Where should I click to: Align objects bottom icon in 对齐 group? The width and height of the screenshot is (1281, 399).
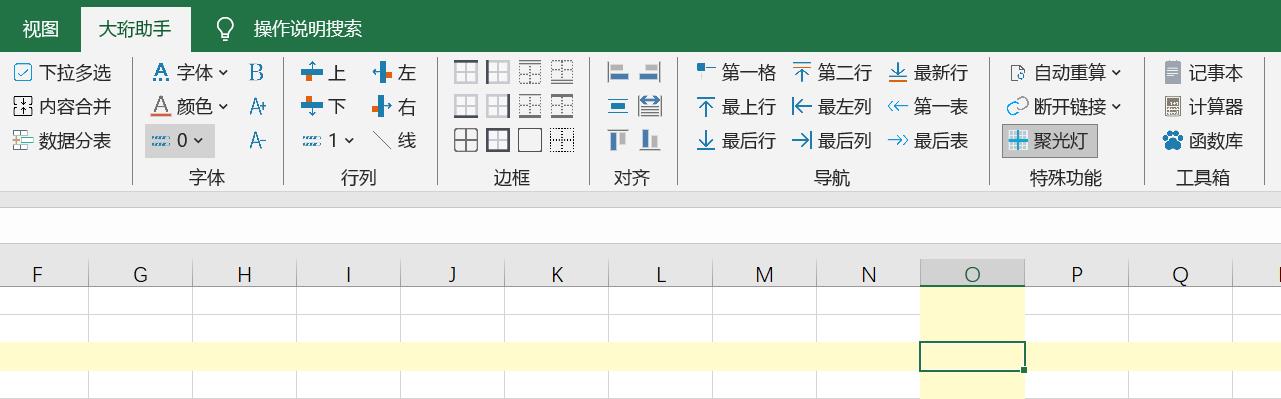click(650, 141)
